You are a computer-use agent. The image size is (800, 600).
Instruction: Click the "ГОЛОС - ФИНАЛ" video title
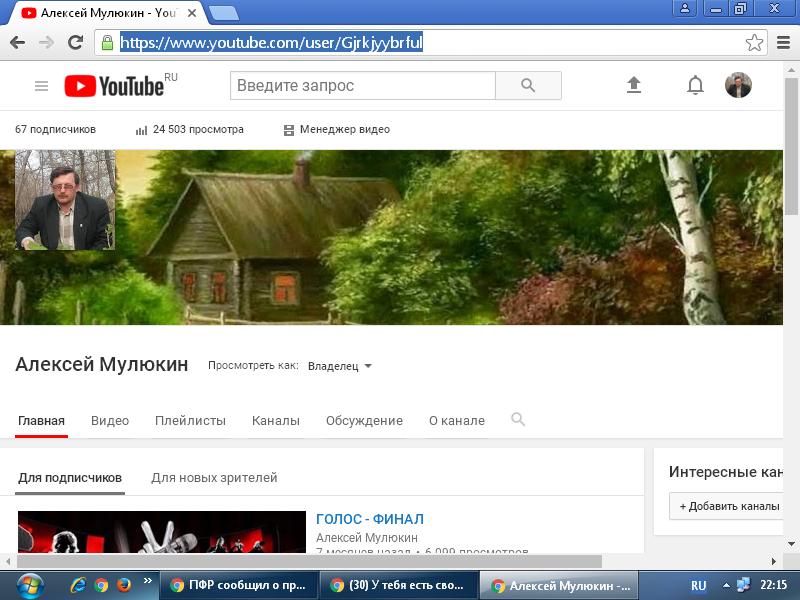pos(370,519)
